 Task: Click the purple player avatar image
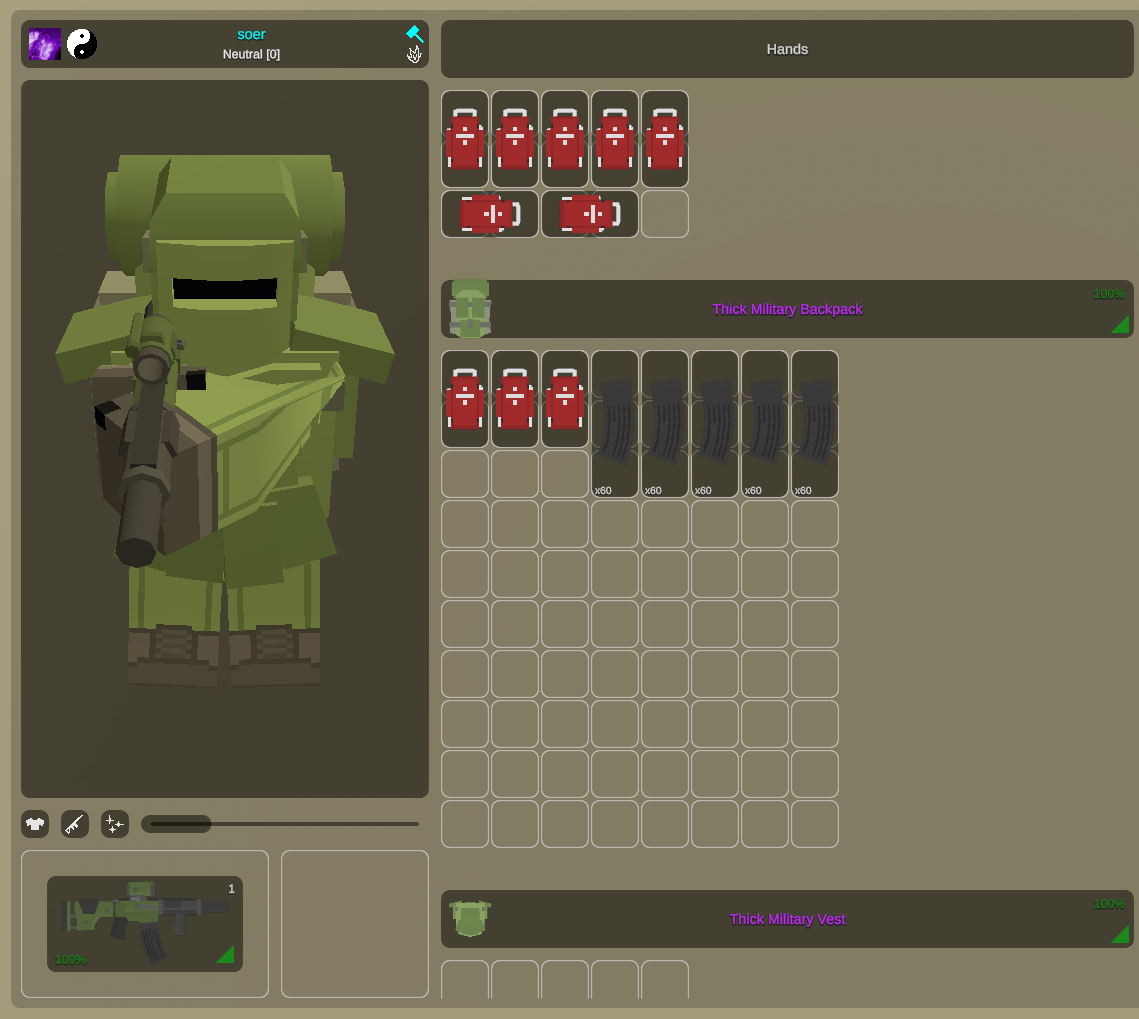44,44
